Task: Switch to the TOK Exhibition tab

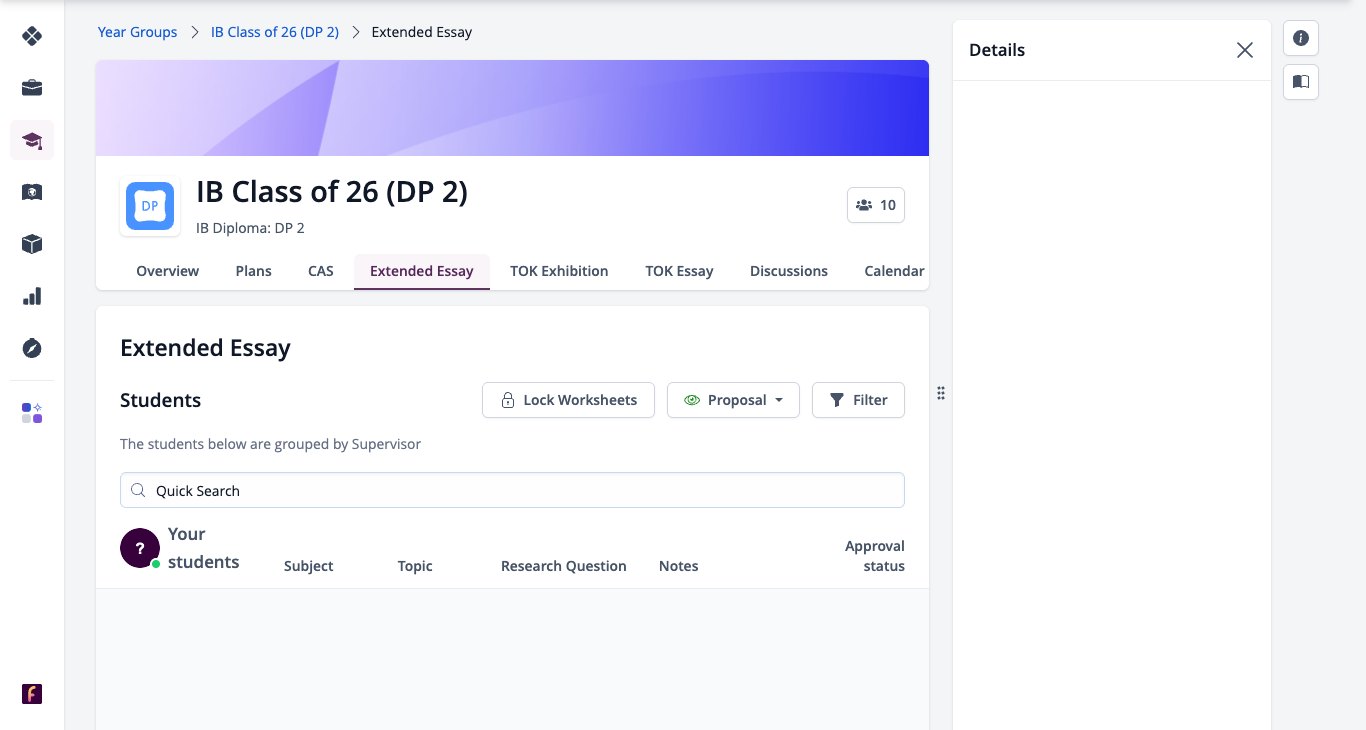Action: click(x=559, y=271)
